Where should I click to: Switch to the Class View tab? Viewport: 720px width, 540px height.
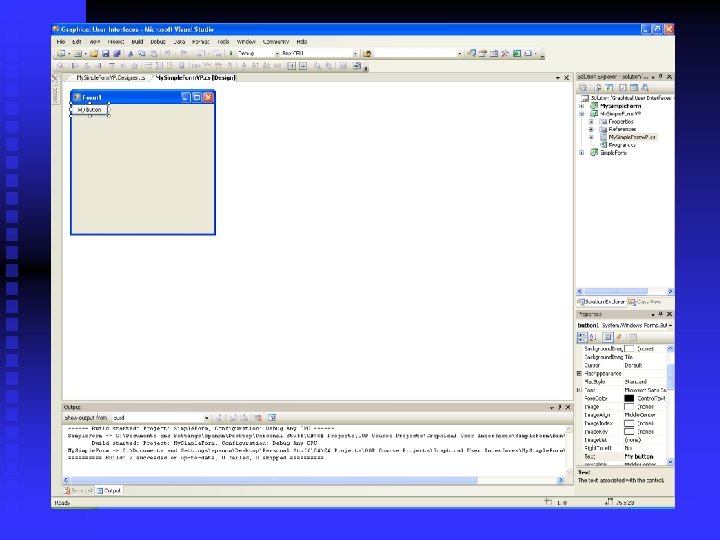coord(646,301)
